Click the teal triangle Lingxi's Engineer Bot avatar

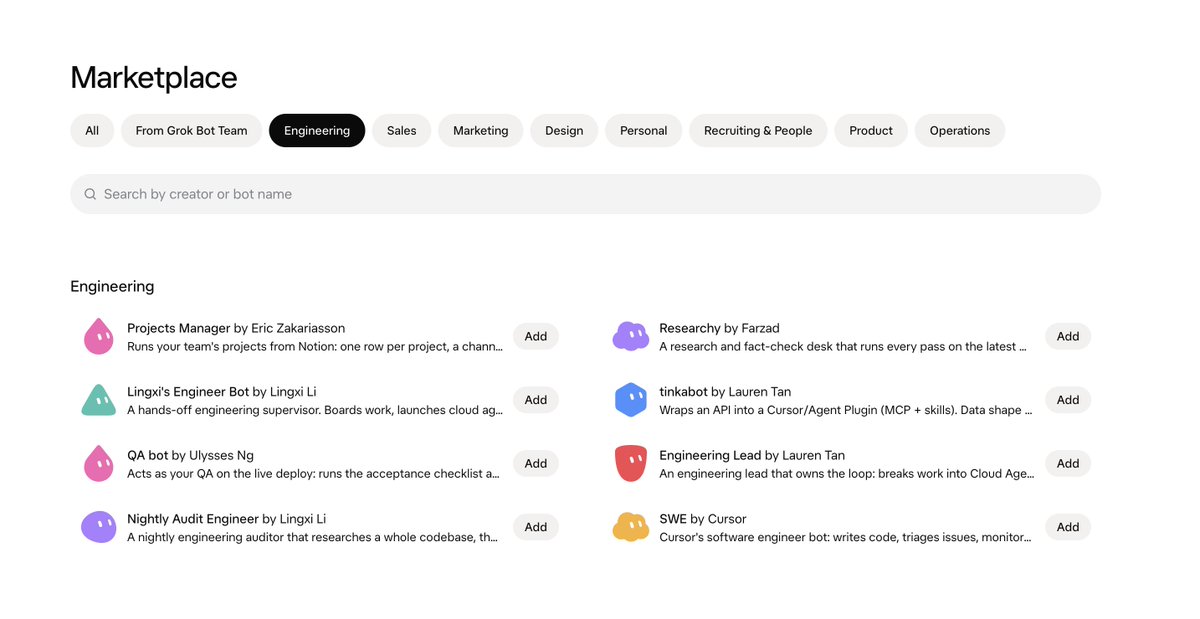[98, 400]
